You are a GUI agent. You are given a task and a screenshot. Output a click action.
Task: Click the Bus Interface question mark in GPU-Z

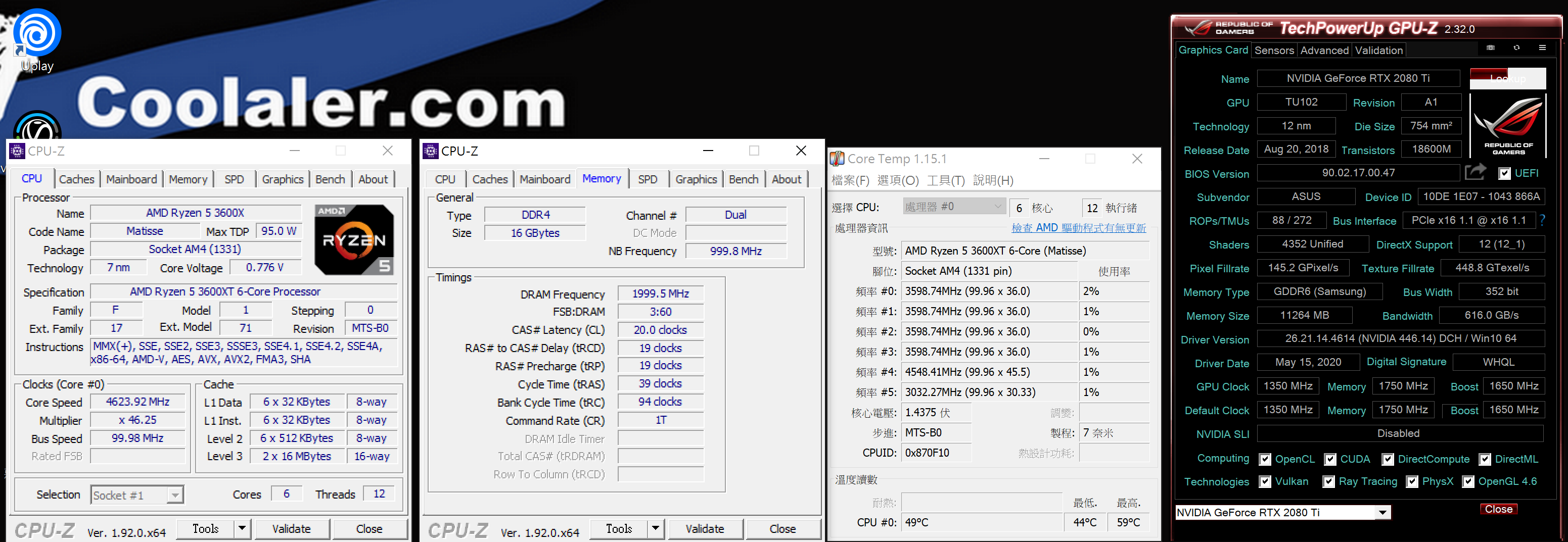point(1542,220)
